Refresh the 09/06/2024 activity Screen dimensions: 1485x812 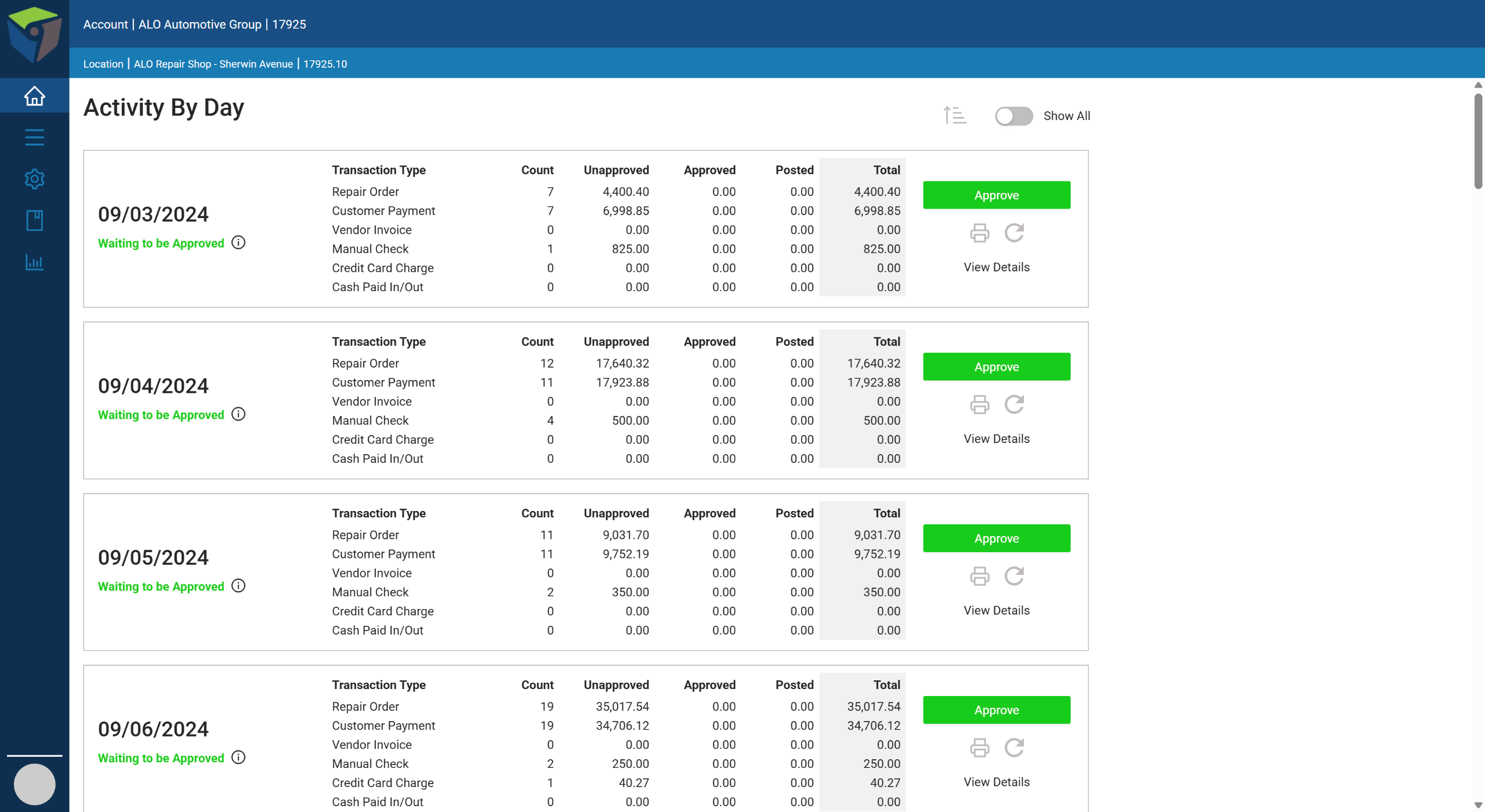pyautogui.click(x=1014, y=748)
